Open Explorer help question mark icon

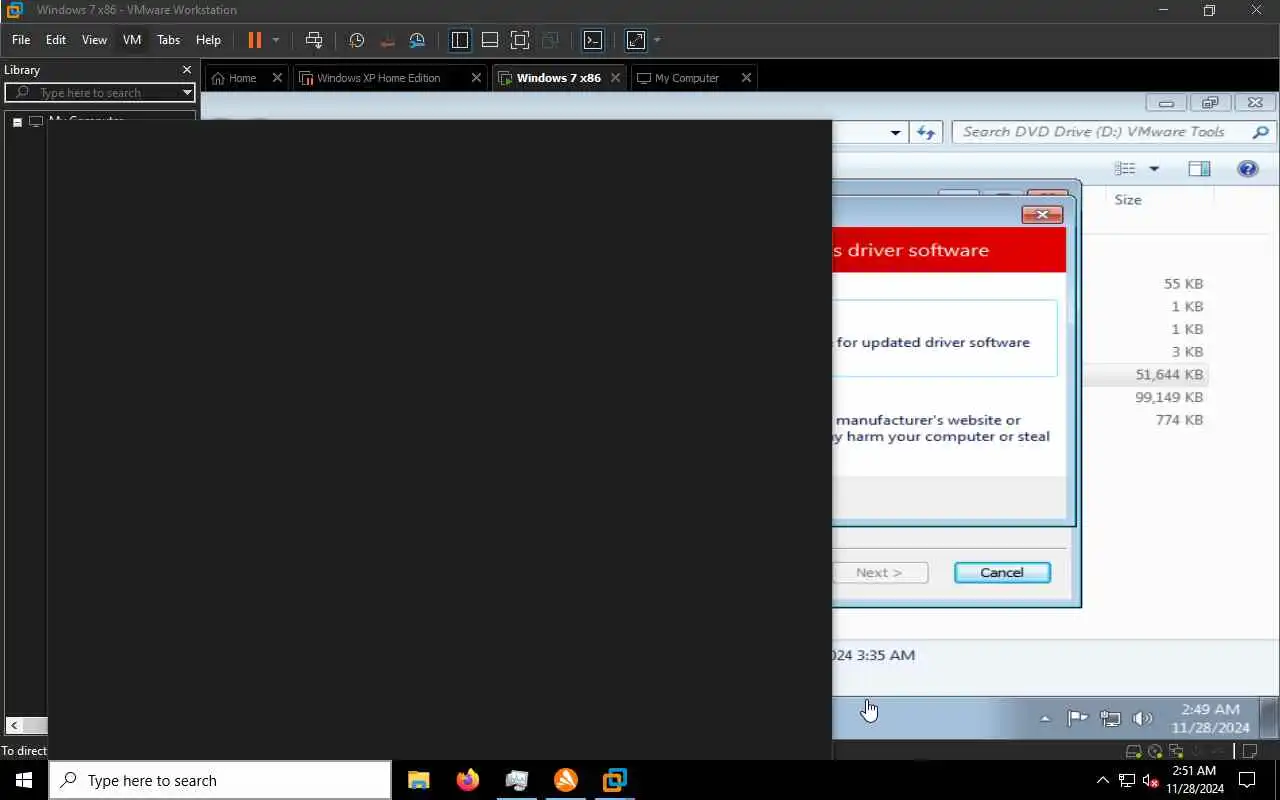click(1247, 169)
